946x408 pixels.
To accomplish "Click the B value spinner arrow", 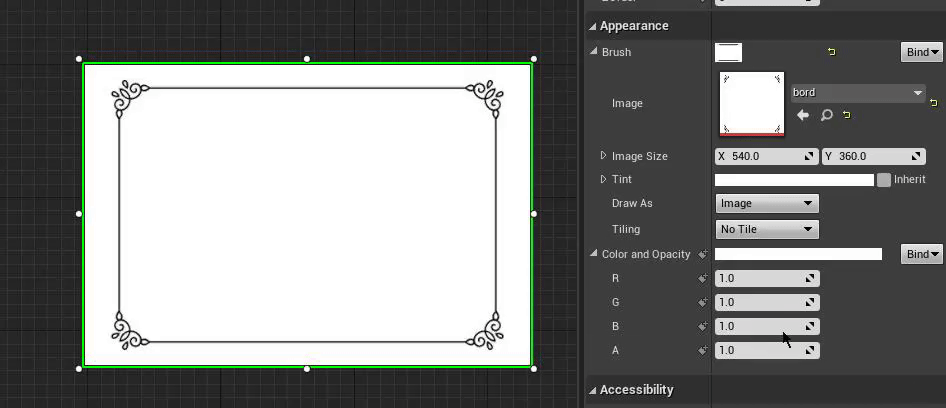I will [x=810, y=327].
